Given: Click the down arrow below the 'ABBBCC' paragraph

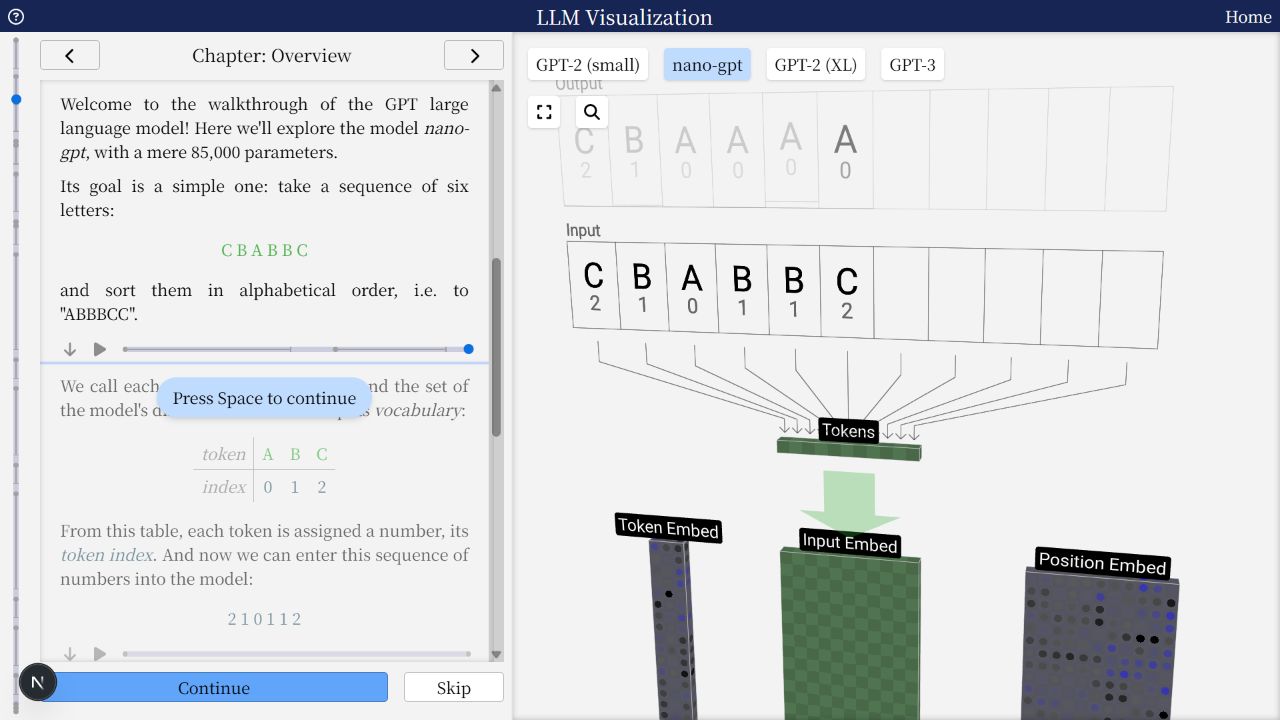Looking at the screenshot, I should point(70,349).
